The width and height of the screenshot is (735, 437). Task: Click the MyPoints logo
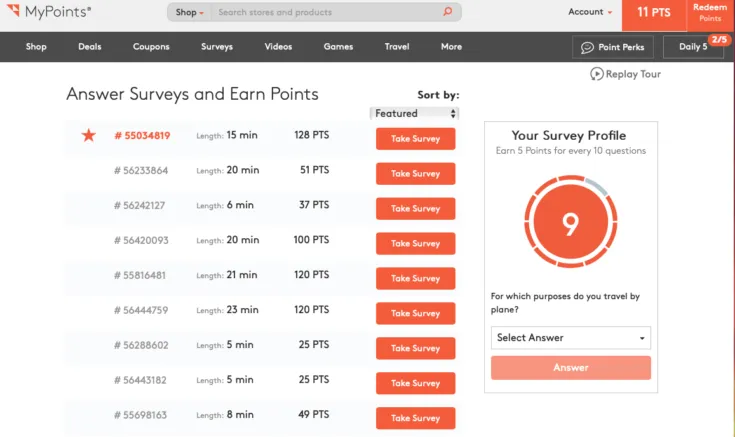tap(49, 13)
